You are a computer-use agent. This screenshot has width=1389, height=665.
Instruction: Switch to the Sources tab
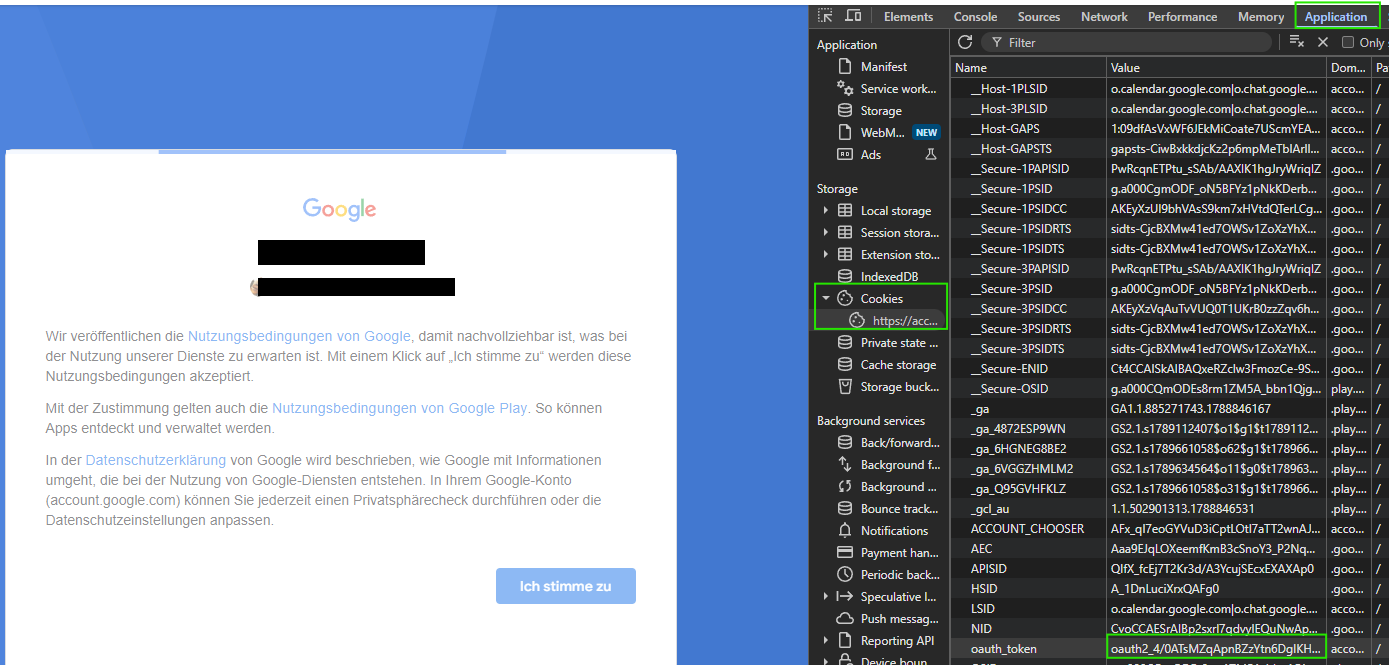pyautogui.click(x=1039, y=17)
